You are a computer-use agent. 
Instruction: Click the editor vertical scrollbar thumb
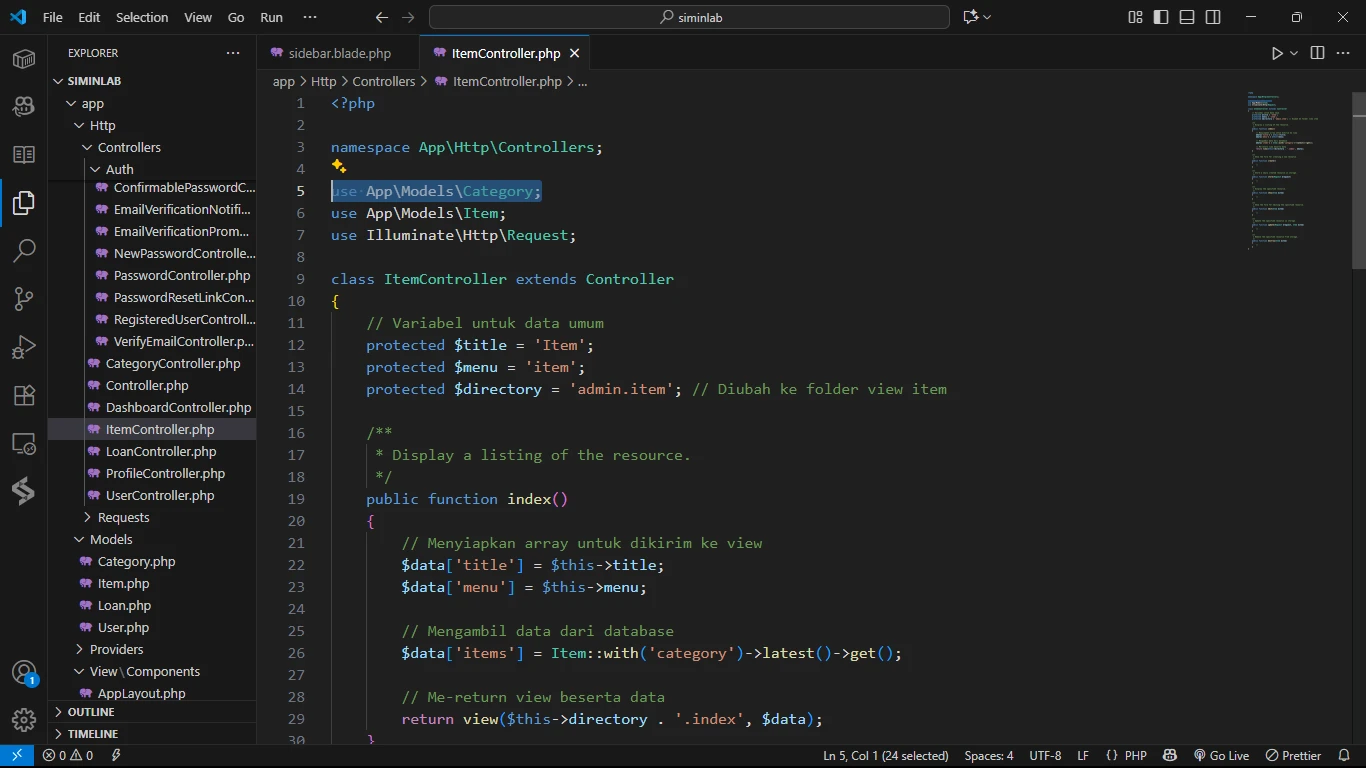[1358, 180]
